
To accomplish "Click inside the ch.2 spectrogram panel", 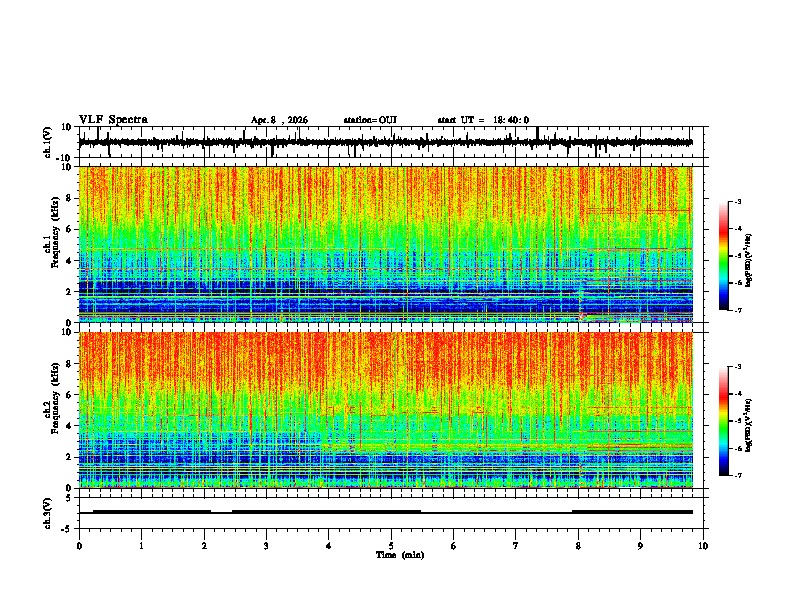I will (x=386, y=410).
